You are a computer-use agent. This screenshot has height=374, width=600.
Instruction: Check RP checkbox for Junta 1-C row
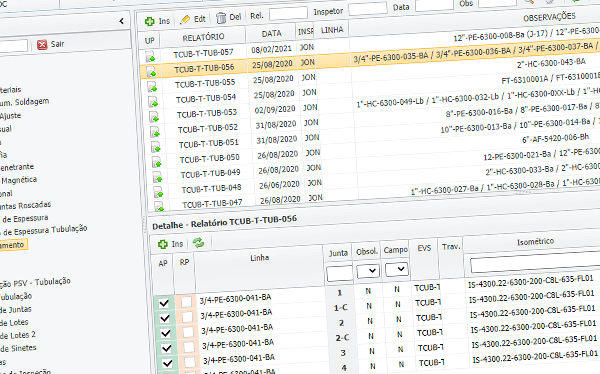(187, 317)
